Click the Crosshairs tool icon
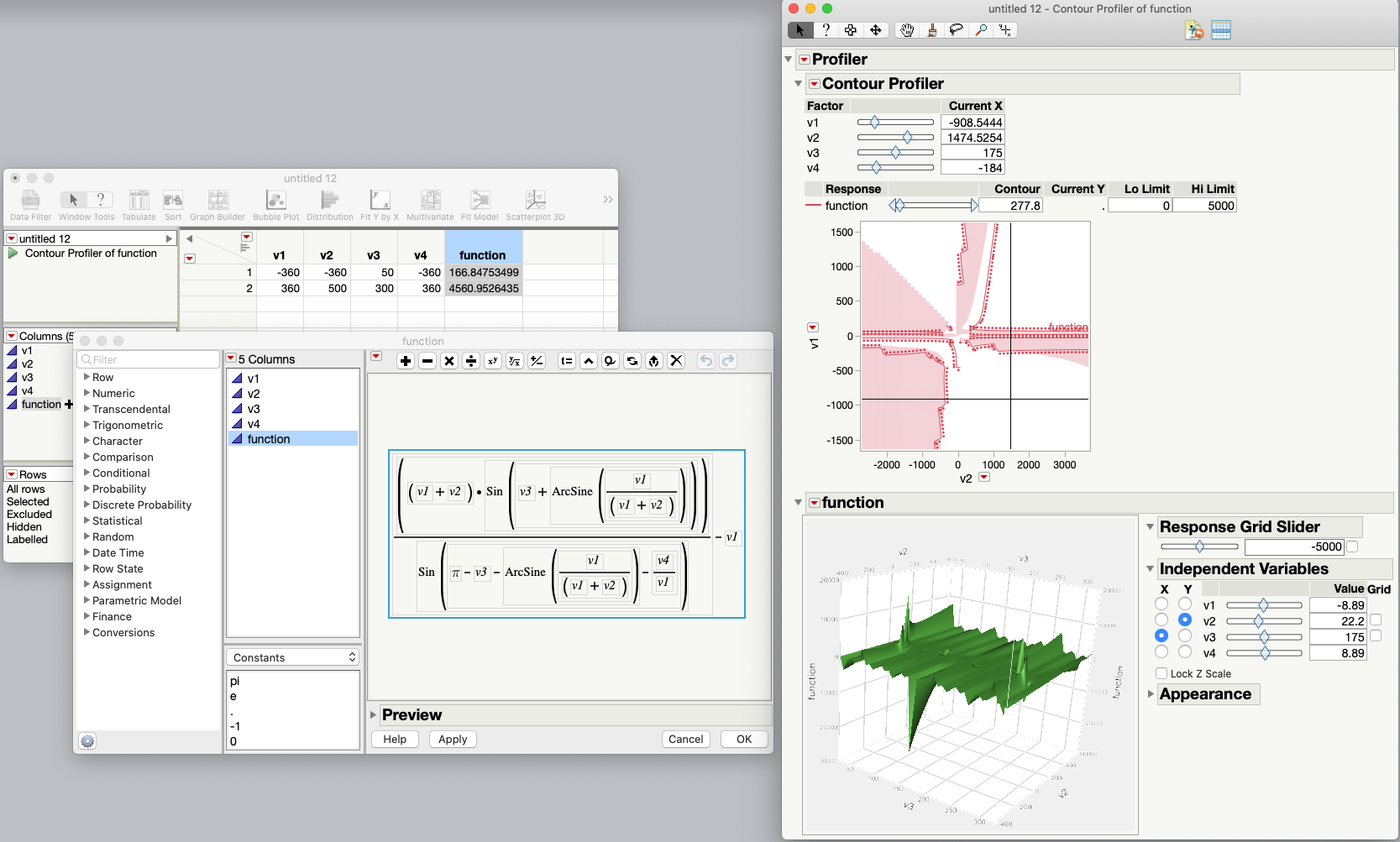This screenshot has height=842, width=1400. [1004, 30]
